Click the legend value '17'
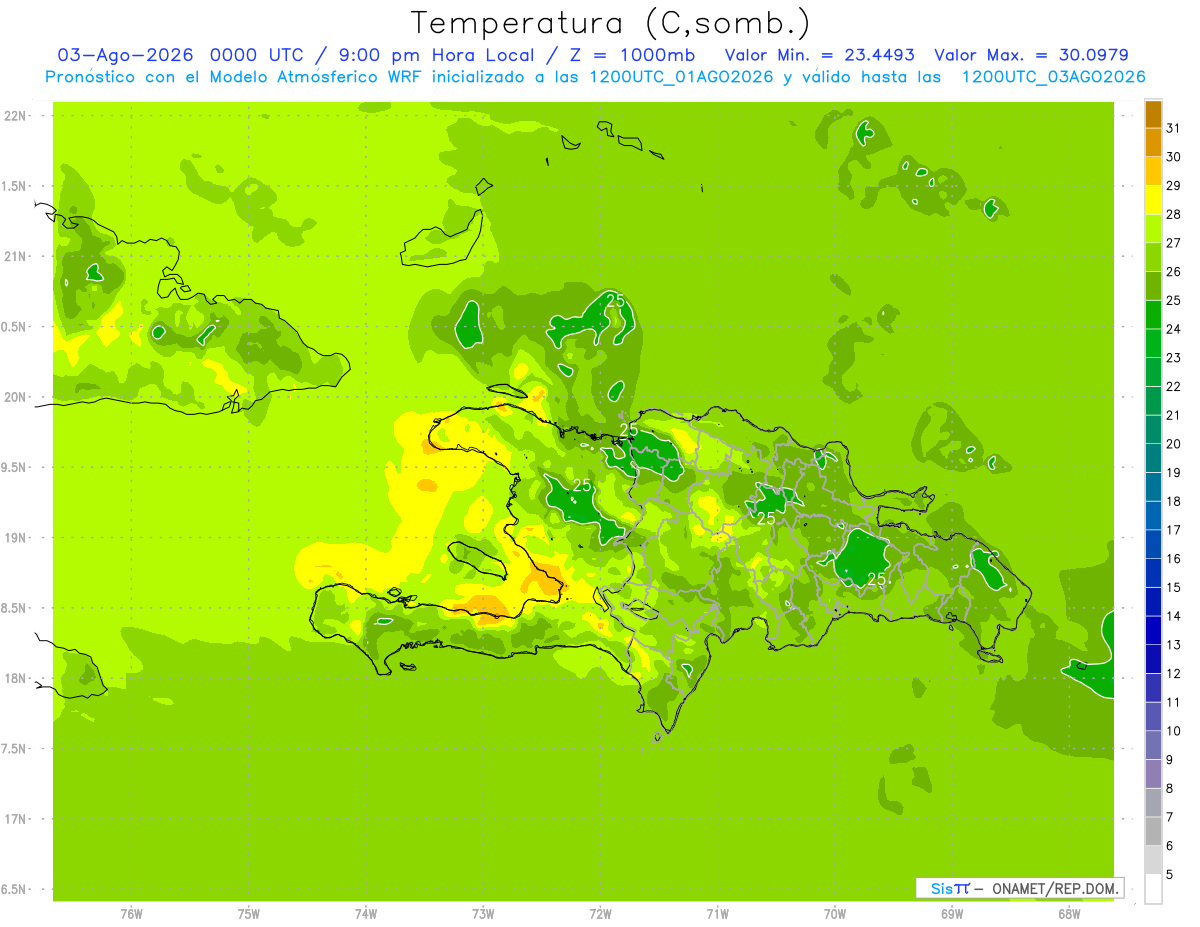Viewport: 1200px width, 927px height. [1174, 530]
